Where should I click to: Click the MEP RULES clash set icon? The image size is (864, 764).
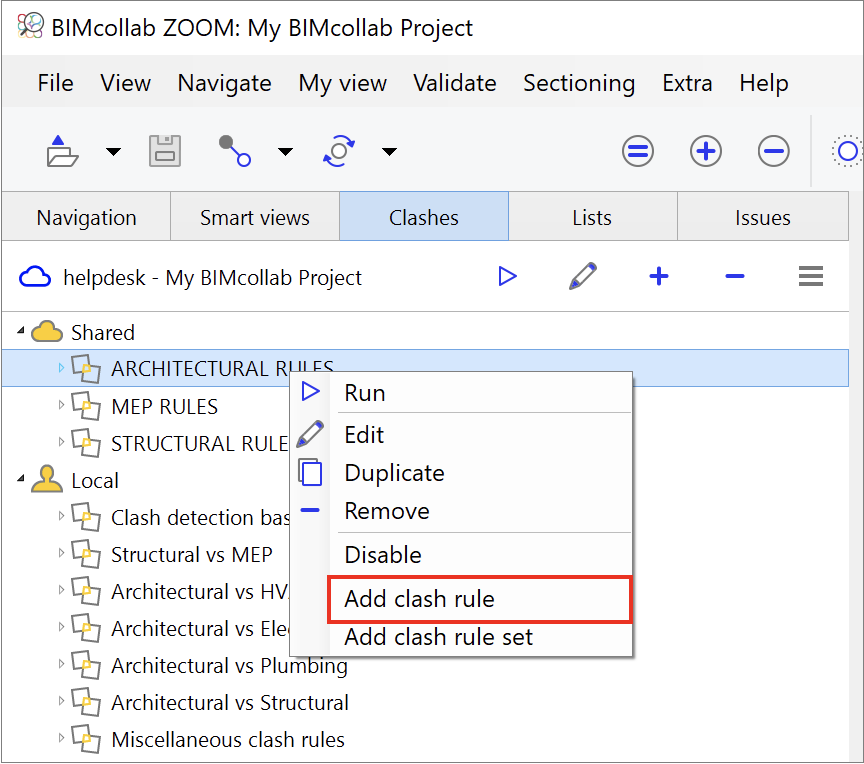click(86, 406)
